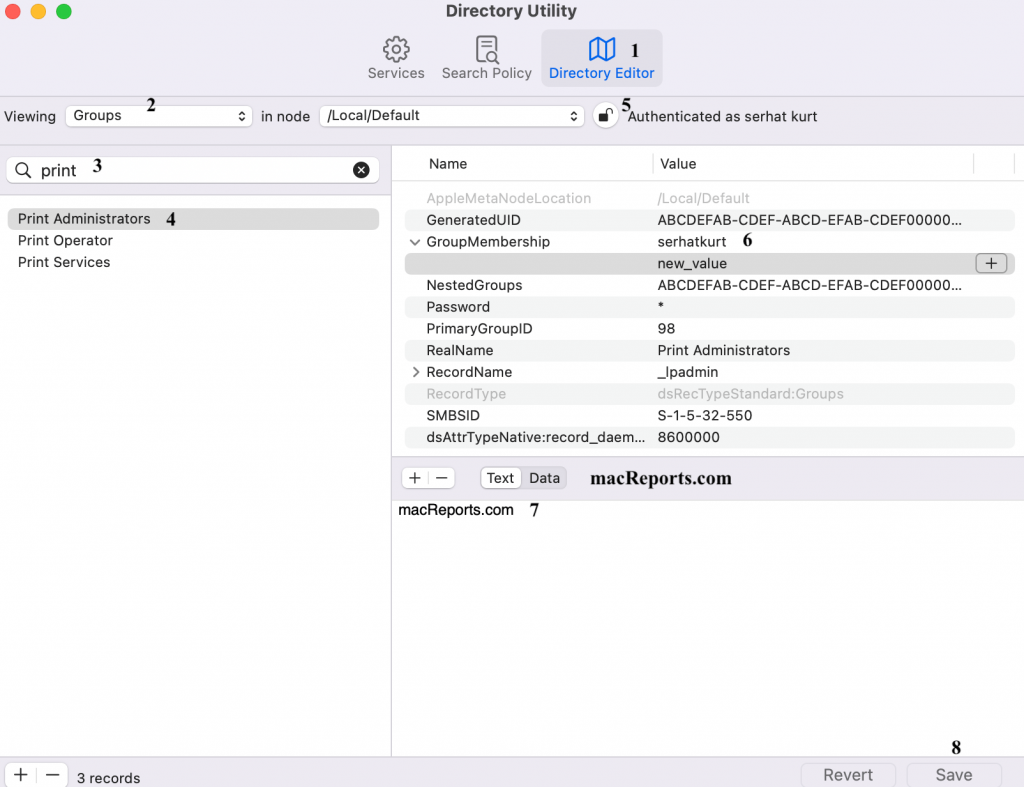This screenshot has width=1024, height=787.
Task: Select Print Administrators group
Action: [193, 219]
